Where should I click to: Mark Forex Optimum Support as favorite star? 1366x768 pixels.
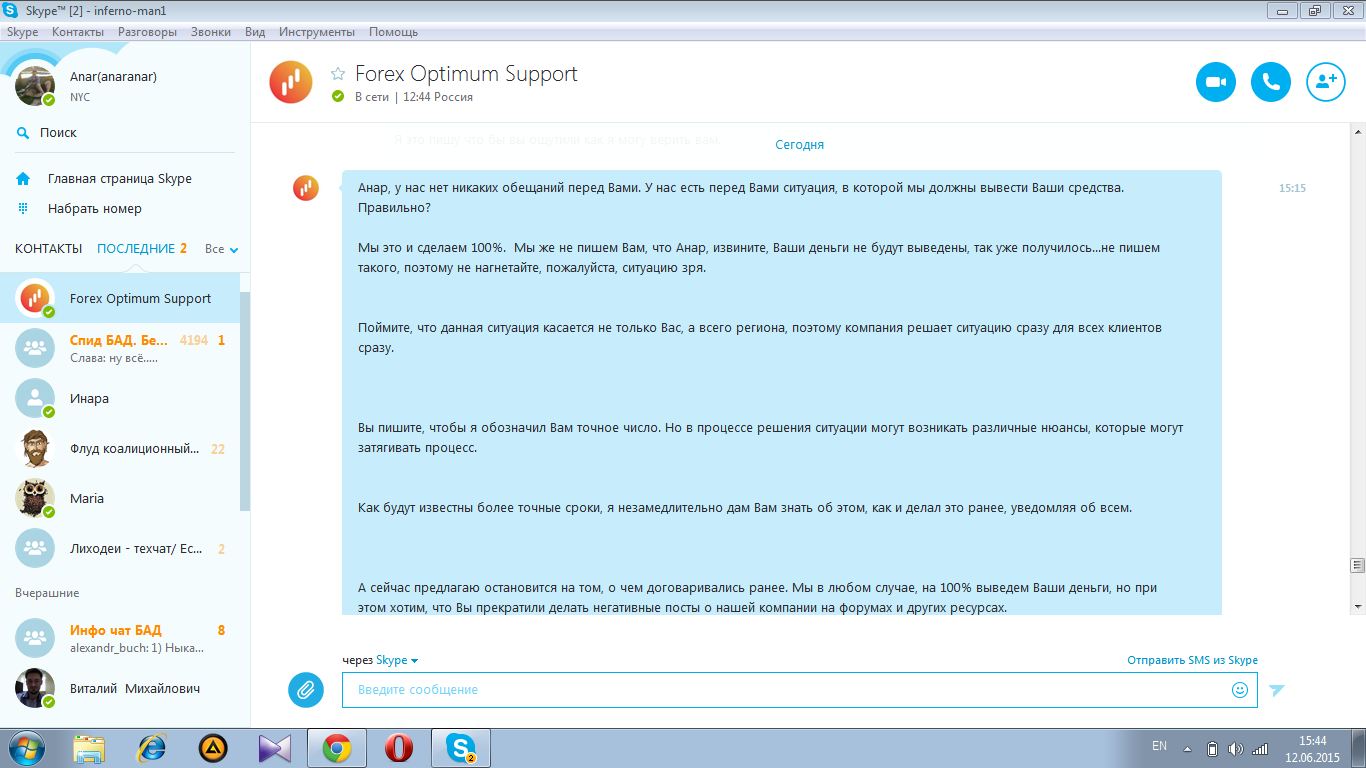click(338, 74)
